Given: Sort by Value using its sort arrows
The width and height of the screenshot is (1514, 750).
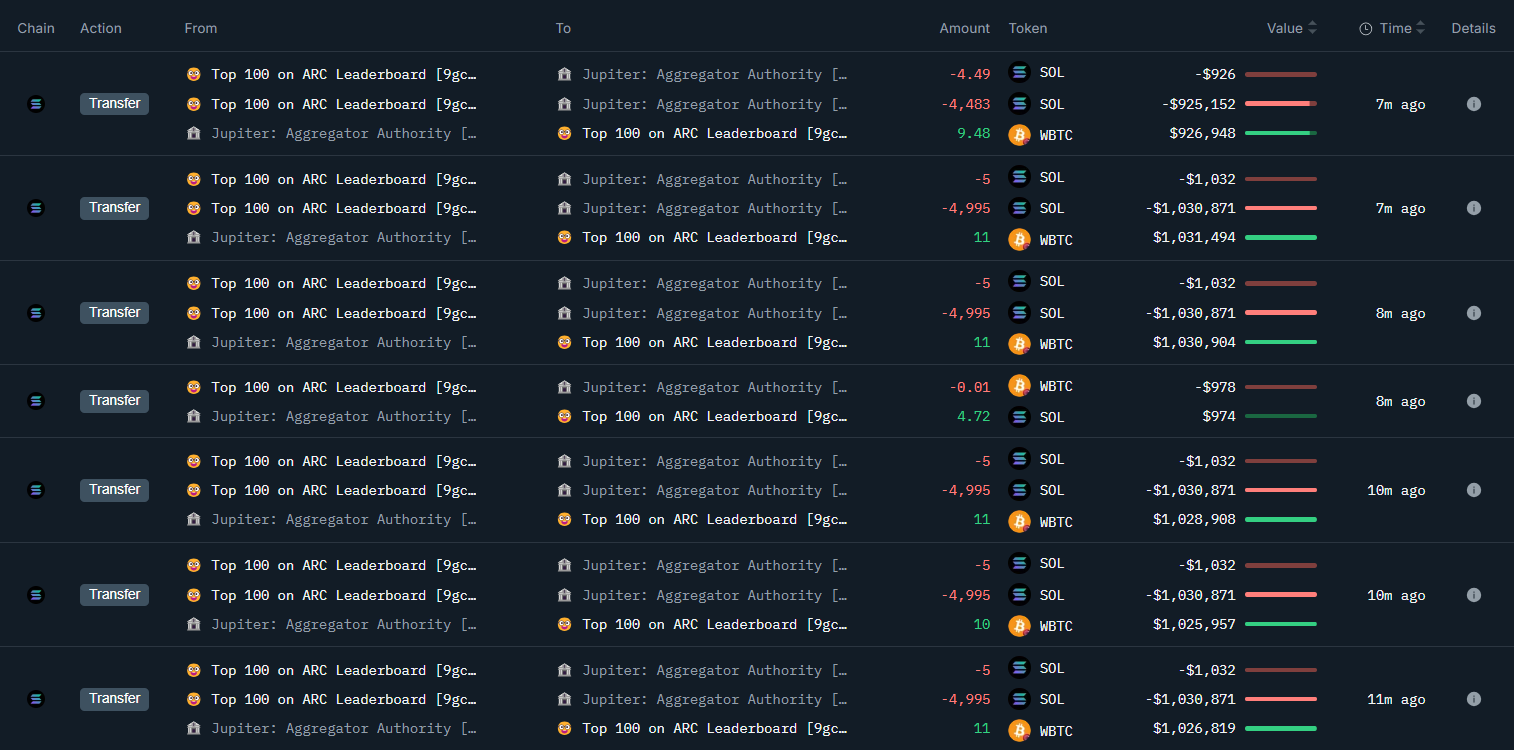Looking at the screenshot, I should pyautogui.click(x=1312, y=28).
